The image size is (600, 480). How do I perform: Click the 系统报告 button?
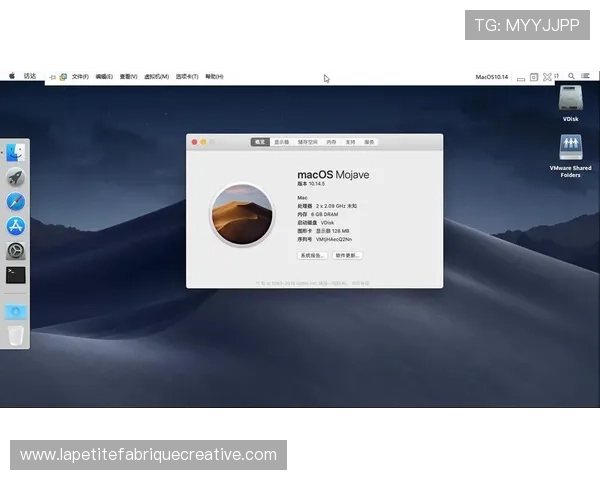pos(312,256)
